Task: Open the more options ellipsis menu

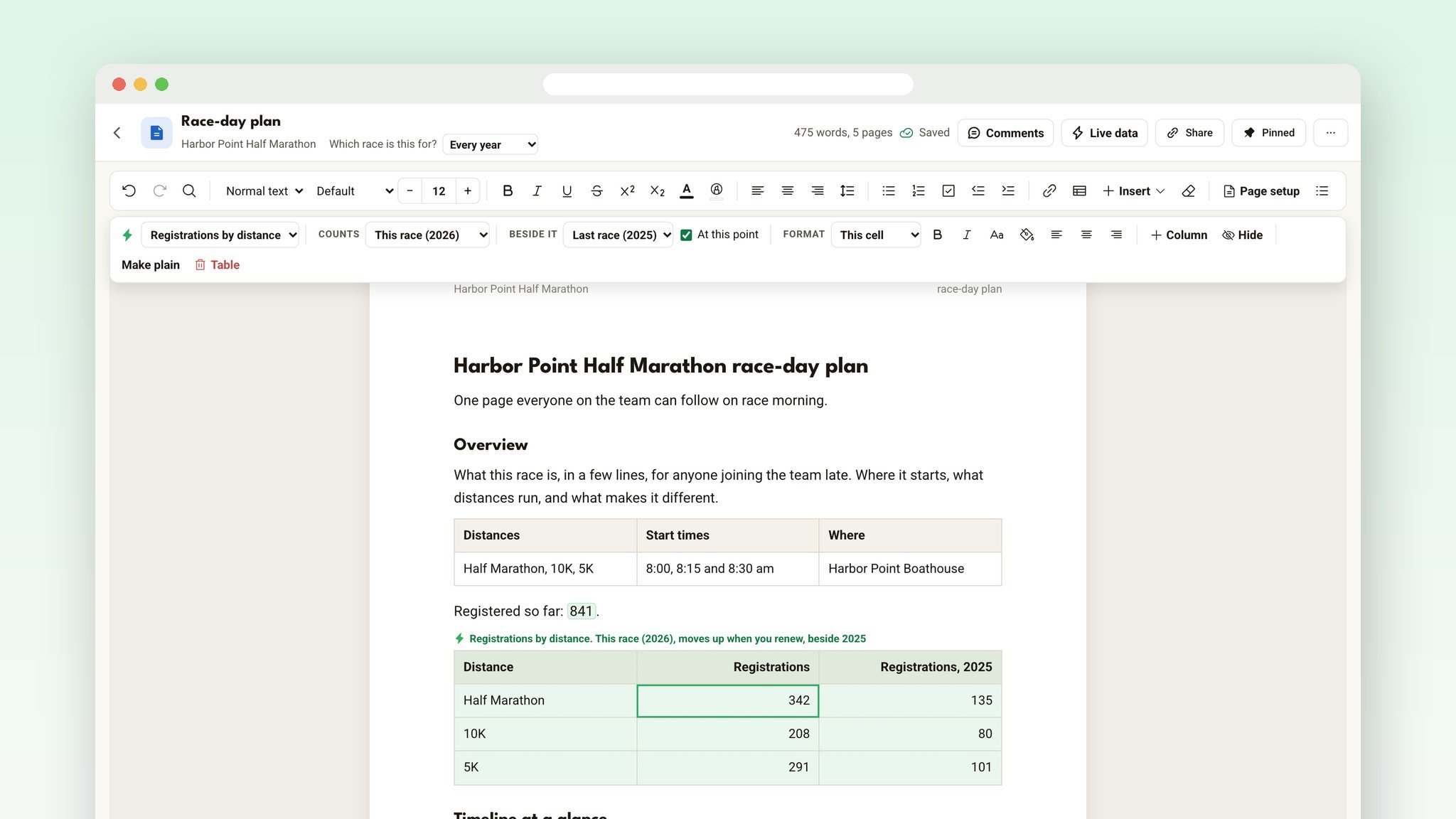Action: click(1330, 133)
